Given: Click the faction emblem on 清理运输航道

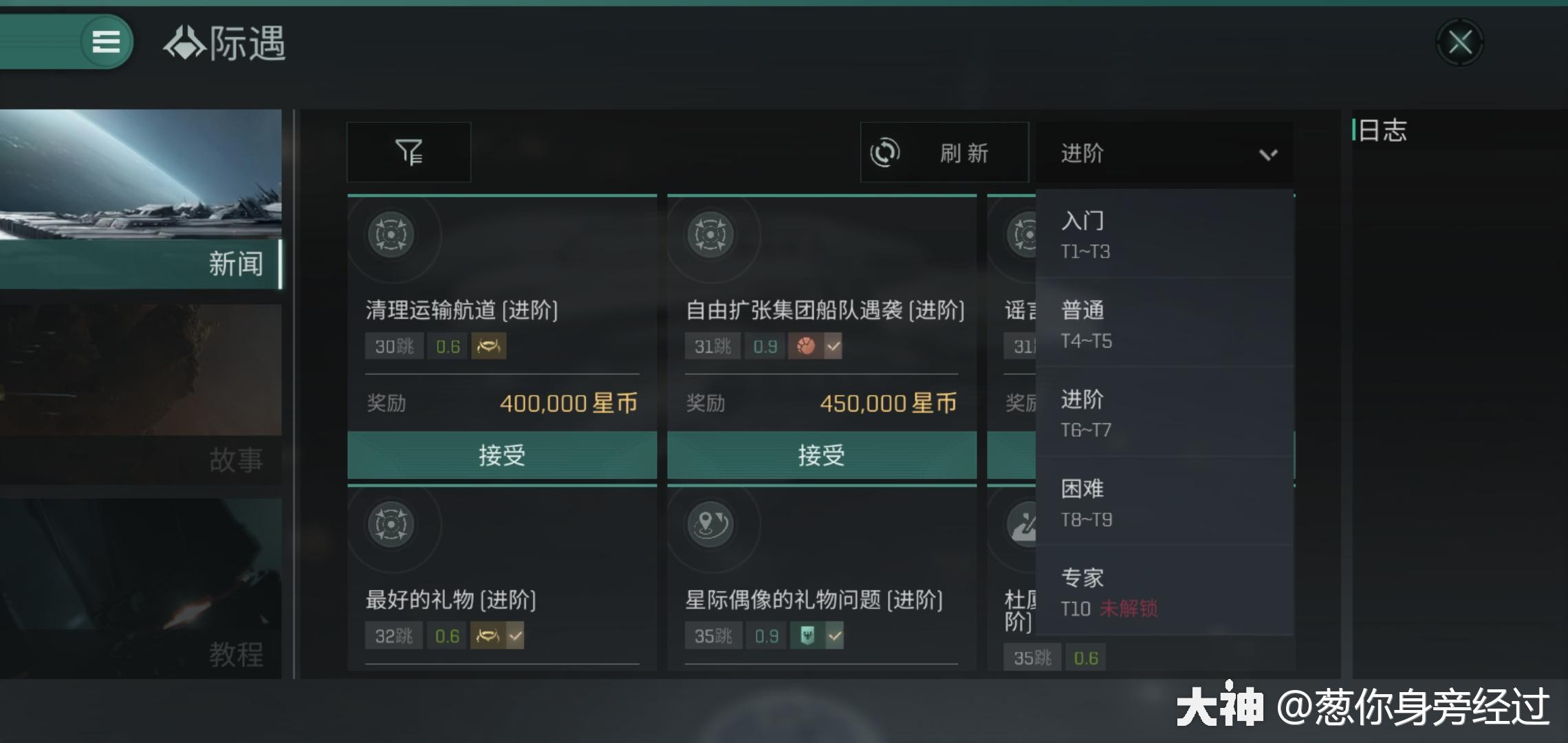Looking at the screenshot, I should [x=488, y=346].
